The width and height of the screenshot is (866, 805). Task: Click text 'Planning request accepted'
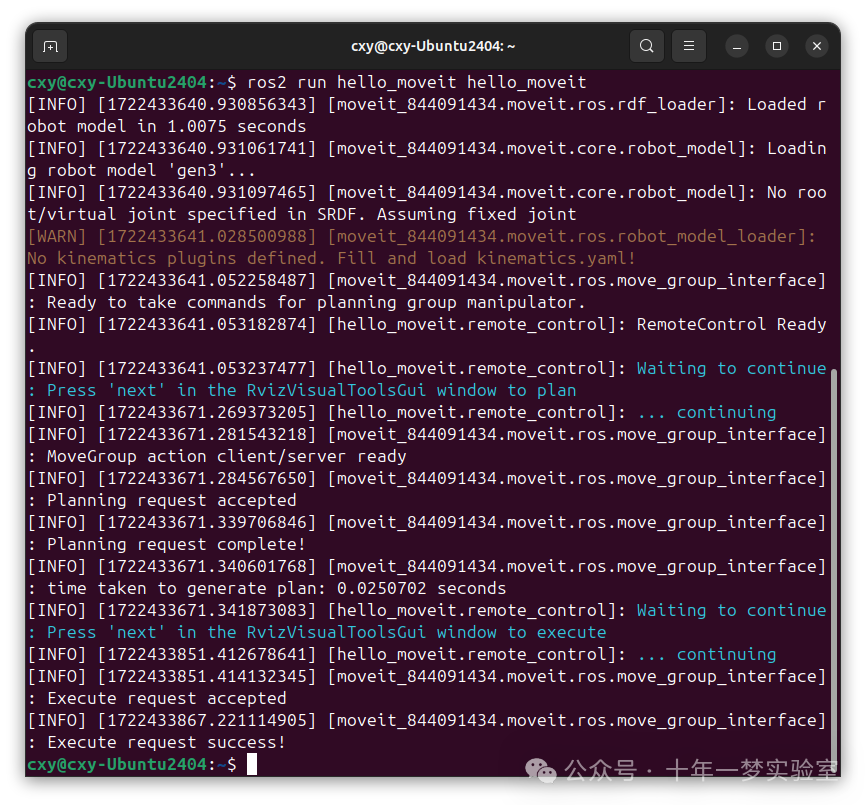point(171,501)
